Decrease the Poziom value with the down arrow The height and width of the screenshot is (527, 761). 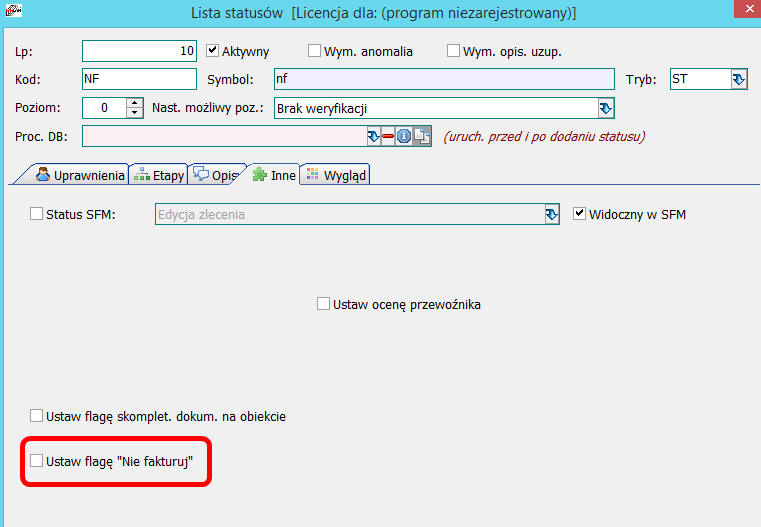coord(134,113)
